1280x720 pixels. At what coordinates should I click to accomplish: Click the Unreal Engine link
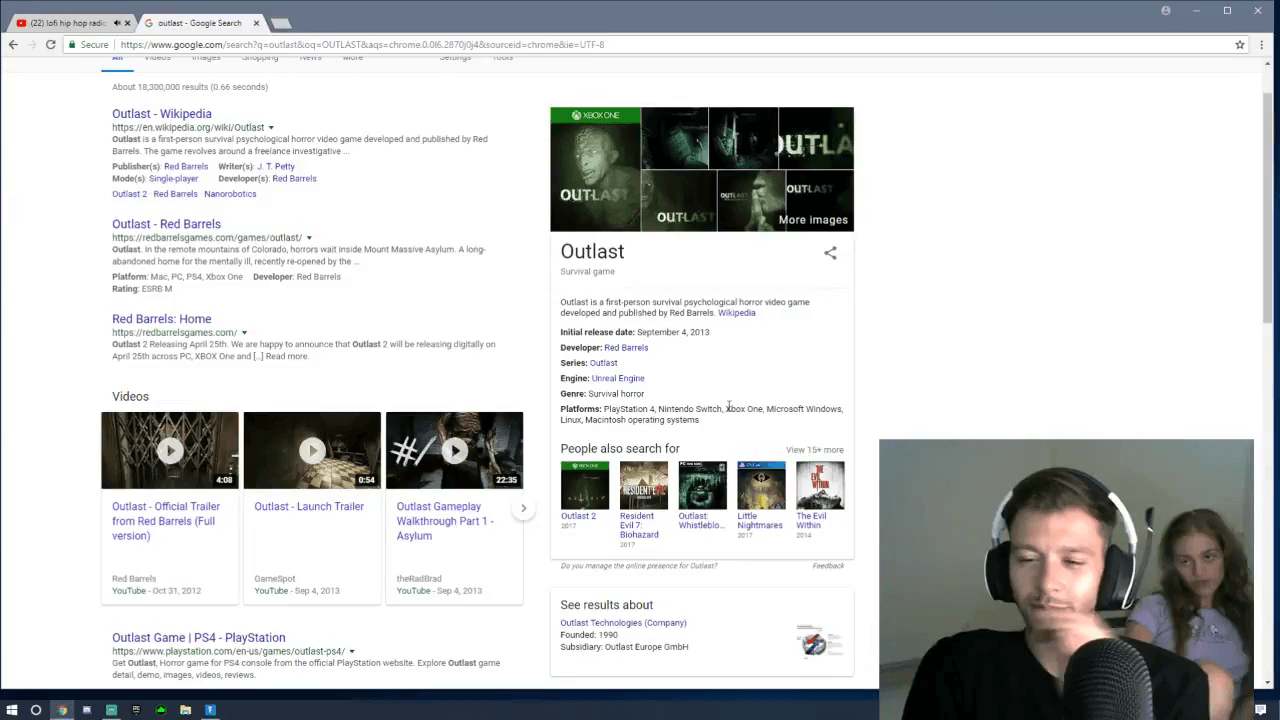[618, 378]
